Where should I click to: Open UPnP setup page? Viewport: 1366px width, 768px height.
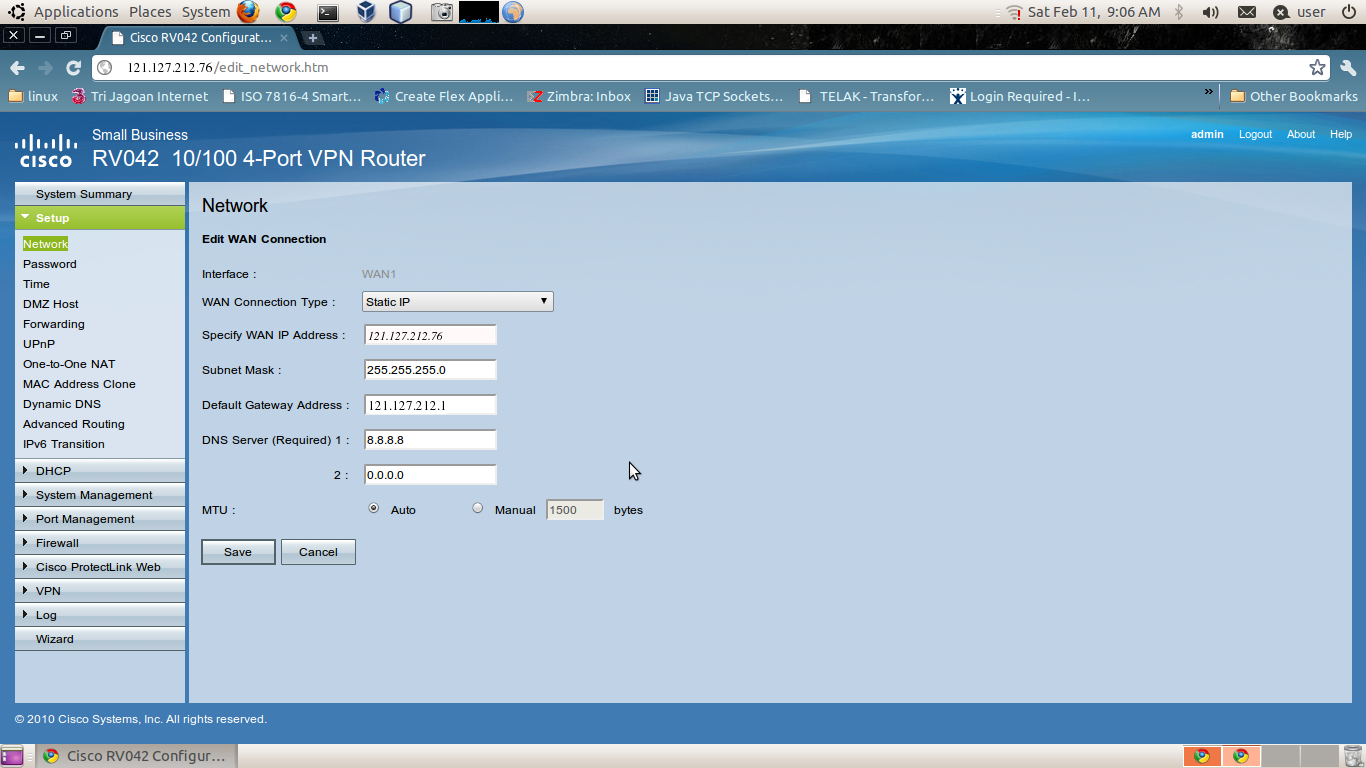tap(39, 344)
